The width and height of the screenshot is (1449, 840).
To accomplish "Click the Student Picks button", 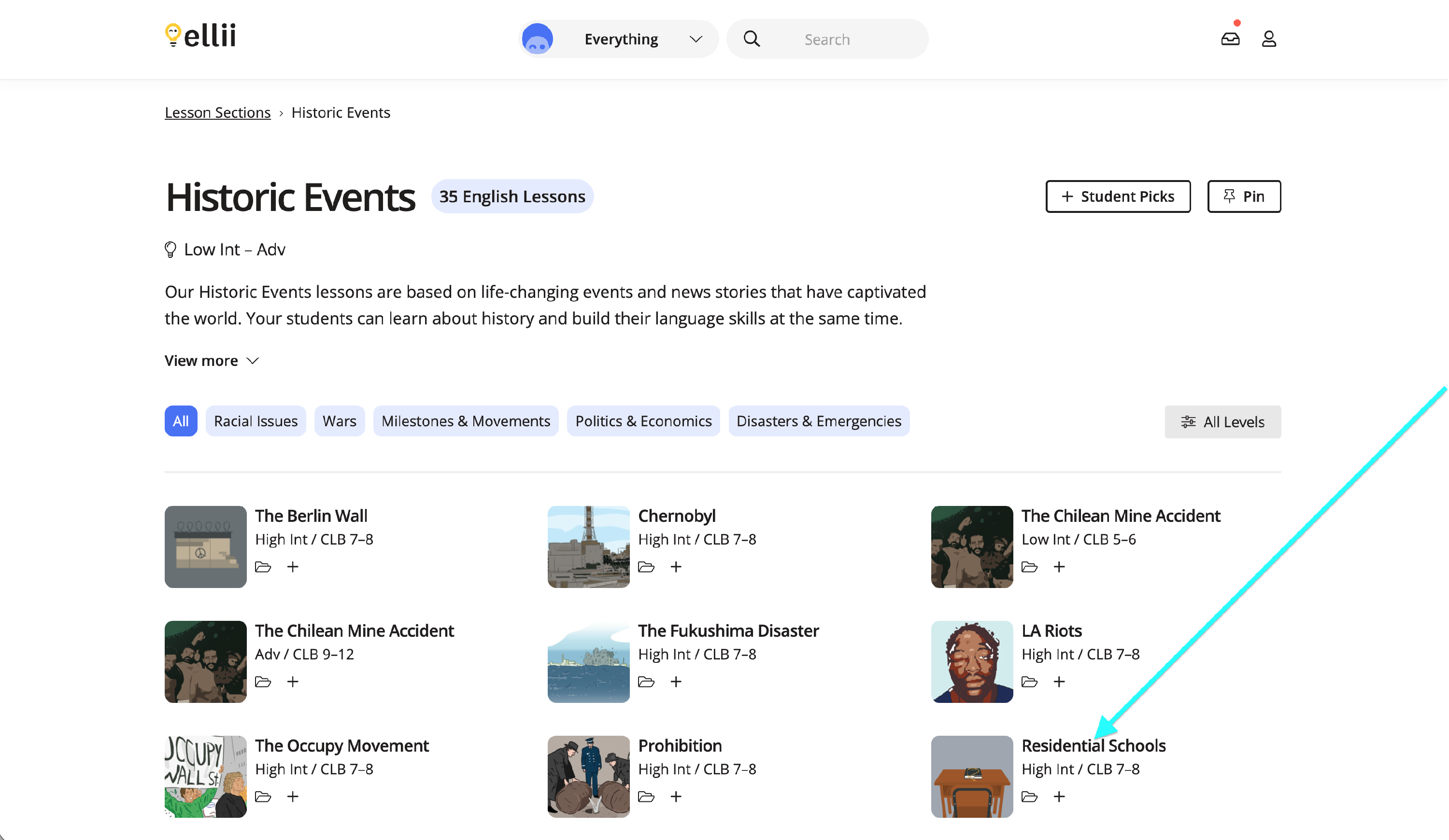I will click(x=1118, y=196).
